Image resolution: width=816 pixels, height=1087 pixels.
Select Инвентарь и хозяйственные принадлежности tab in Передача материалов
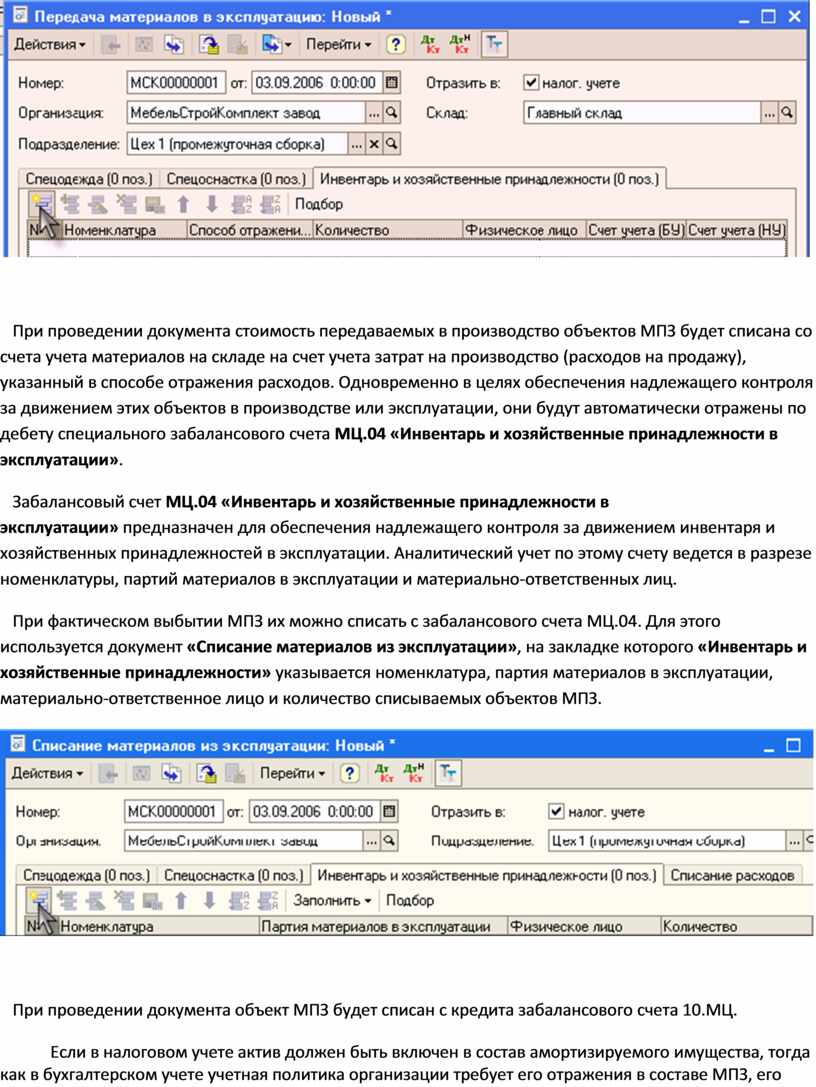pyautogui.click(x=489, y=179)
